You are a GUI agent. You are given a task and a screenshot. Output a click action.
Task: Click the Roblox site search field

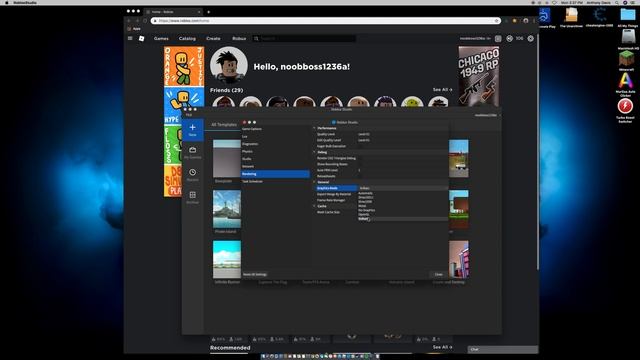click(304, 39)
